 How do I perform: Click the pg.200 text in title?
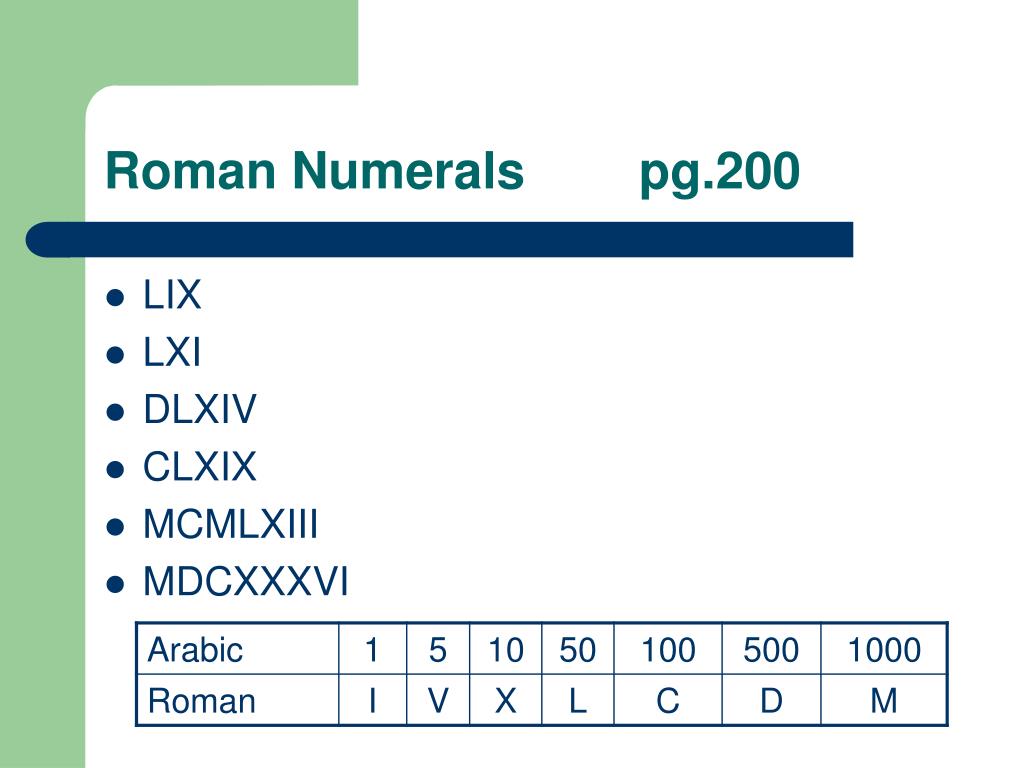coord(720,173)
